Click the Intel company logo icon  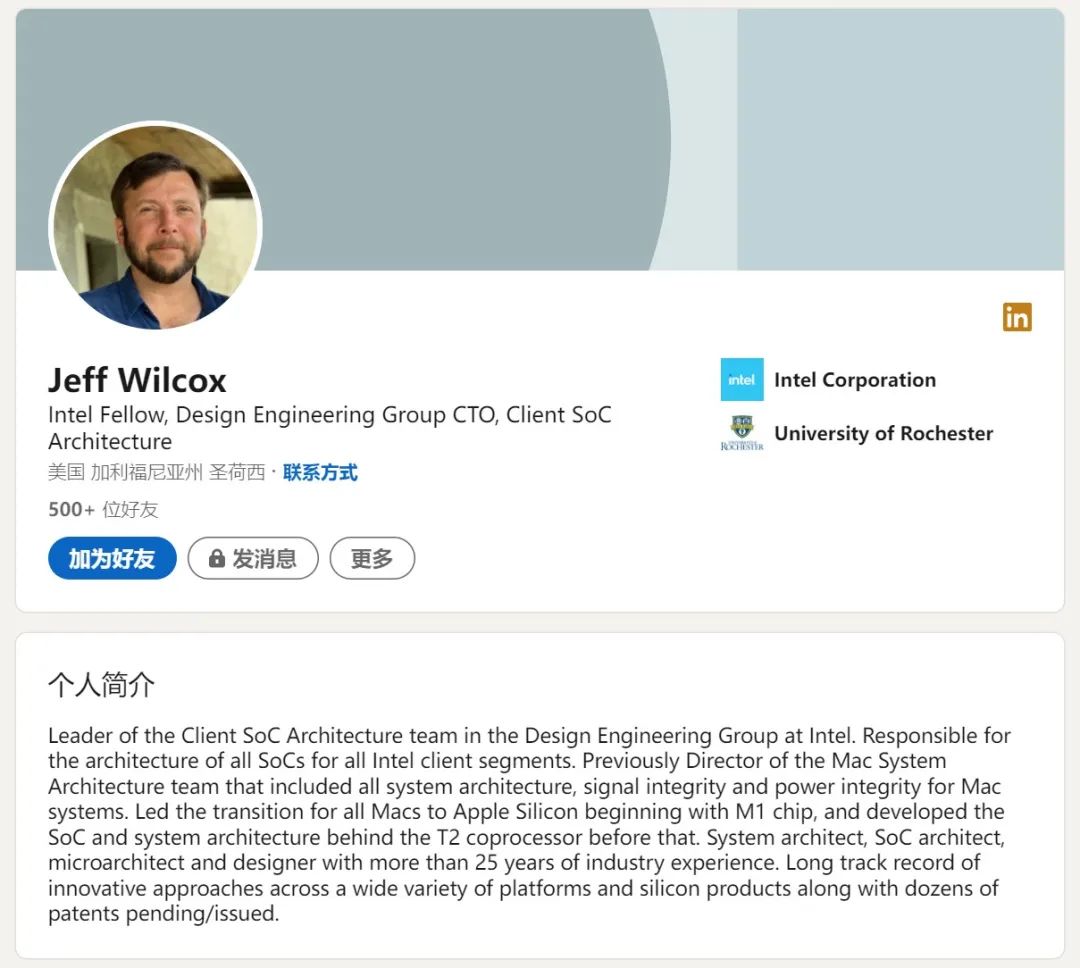click(x=741, y=380)
